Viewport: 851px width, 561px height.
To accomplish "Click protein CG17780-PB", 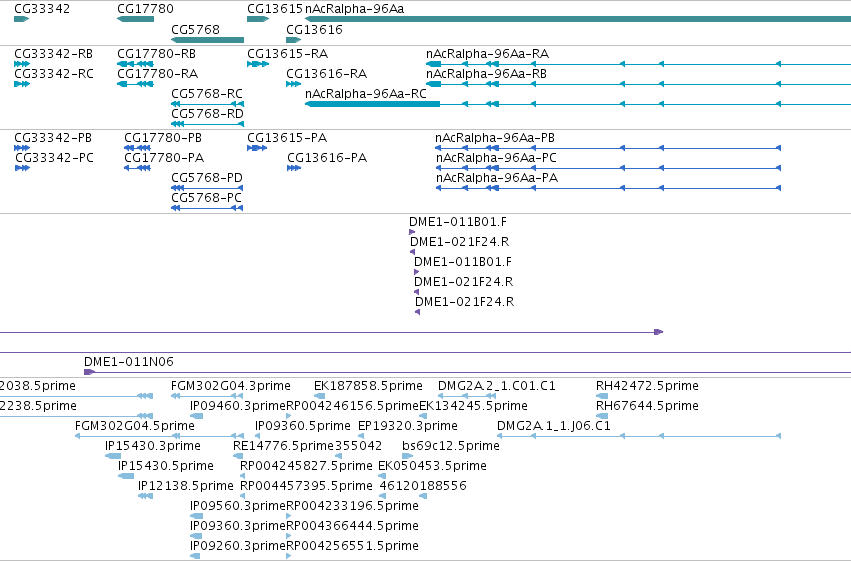I will tap(137, 148).
